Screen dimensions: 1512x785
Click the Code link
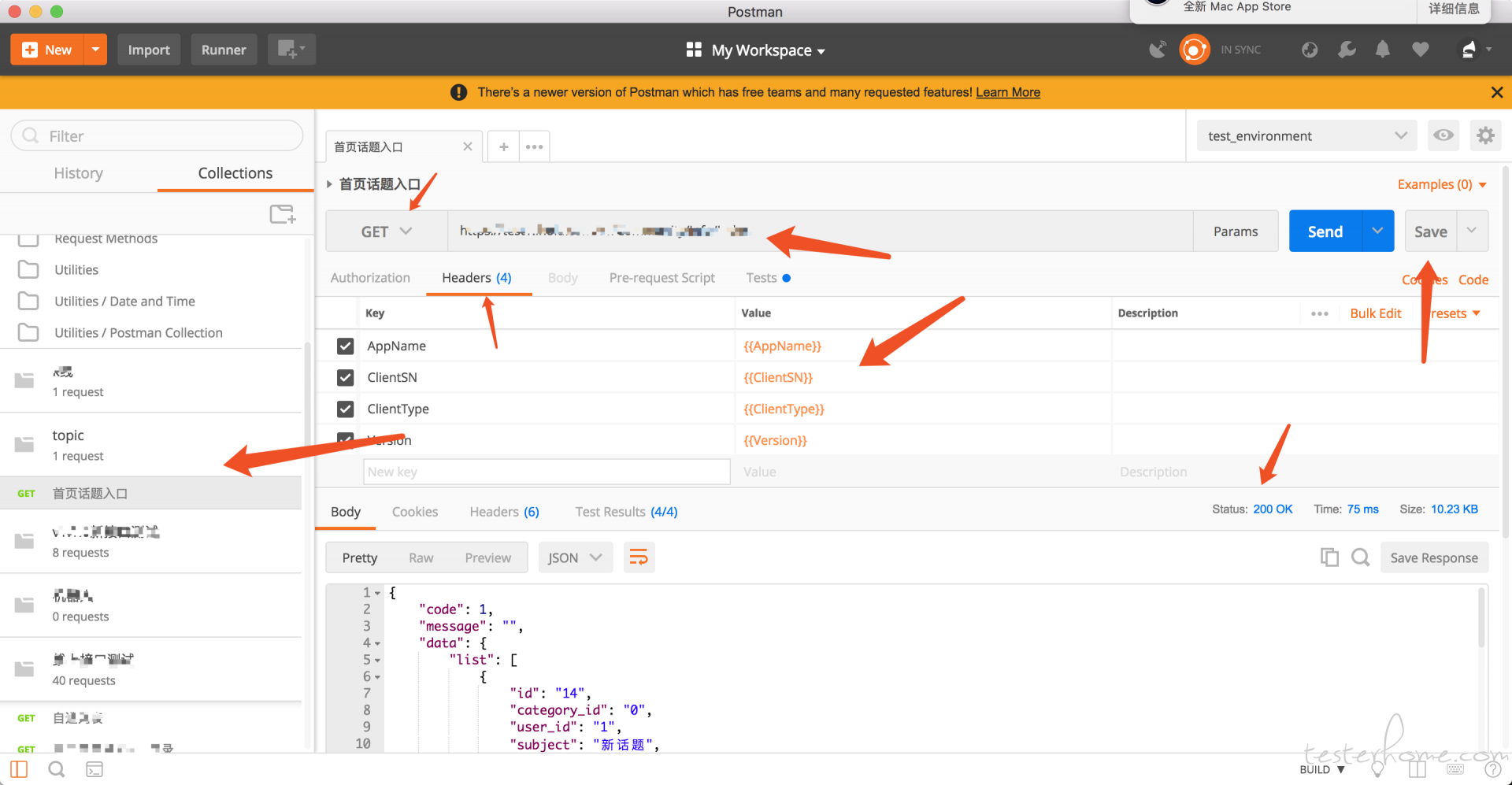[1473, 280]
